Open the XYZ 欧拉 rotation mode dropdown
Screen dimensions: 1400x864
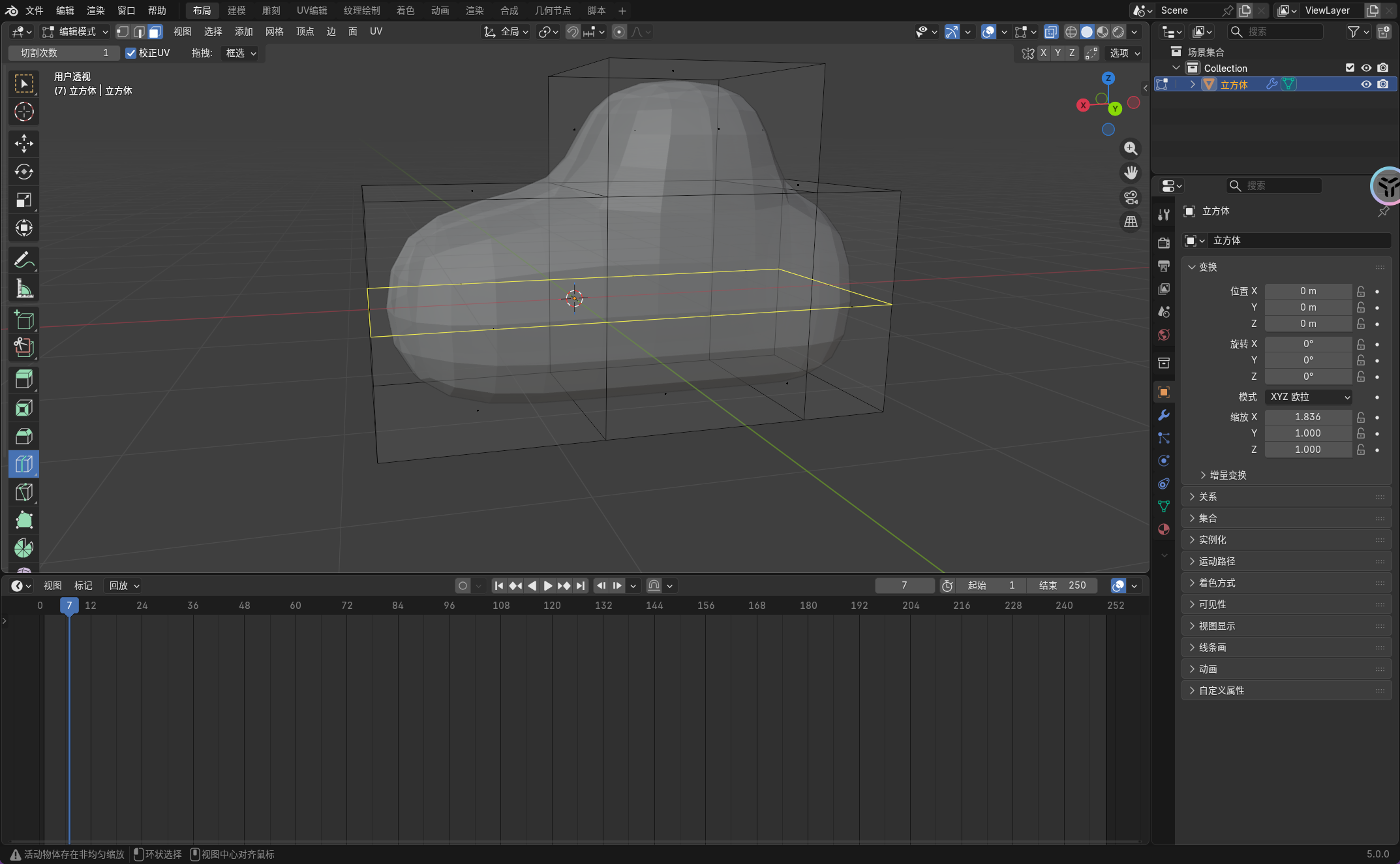pos(1309,397)
